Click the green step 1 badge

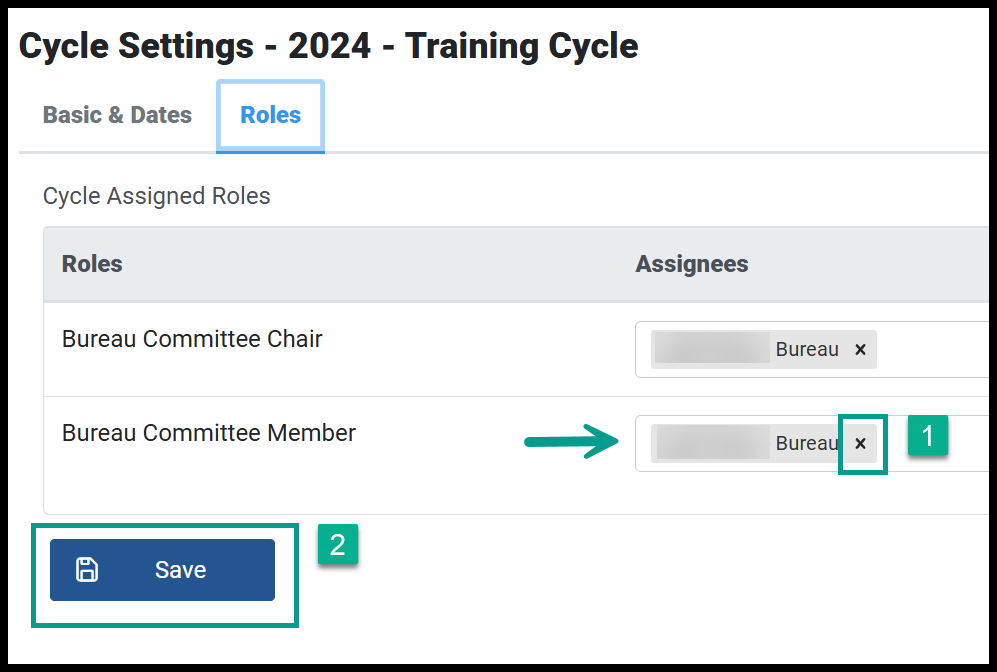pyautogui.click(x=928, y=435)
